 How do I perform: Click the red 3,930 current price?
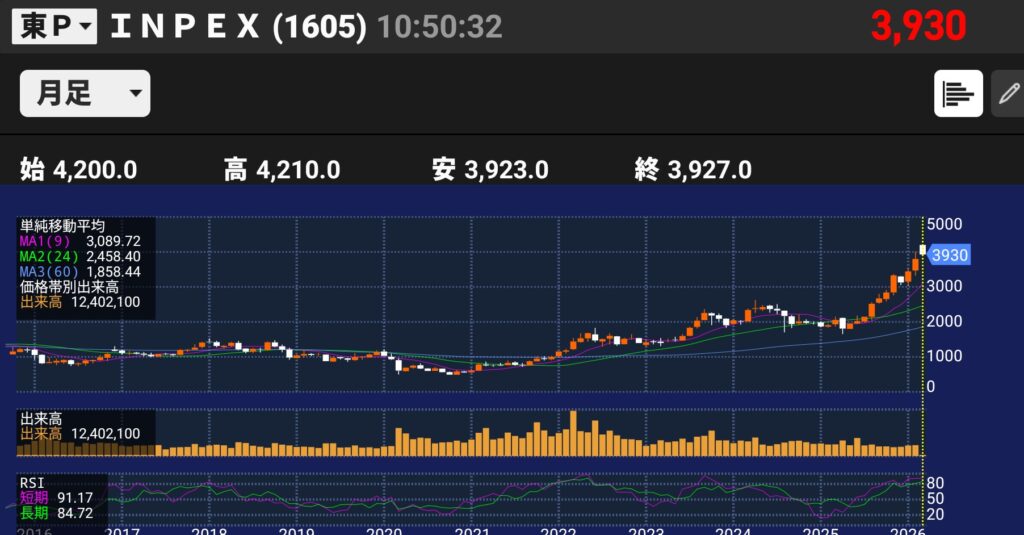click(917, 26)
